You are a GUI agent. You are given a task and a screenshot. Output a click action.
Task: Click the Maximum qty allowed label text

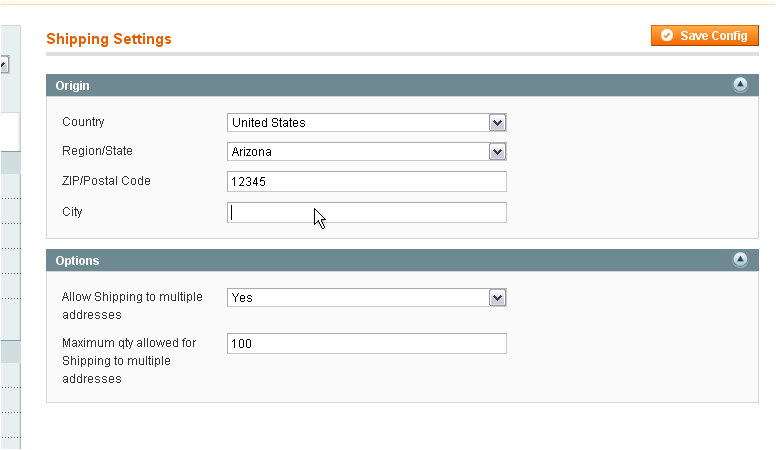pyautogui.click(x=129, y=360)
